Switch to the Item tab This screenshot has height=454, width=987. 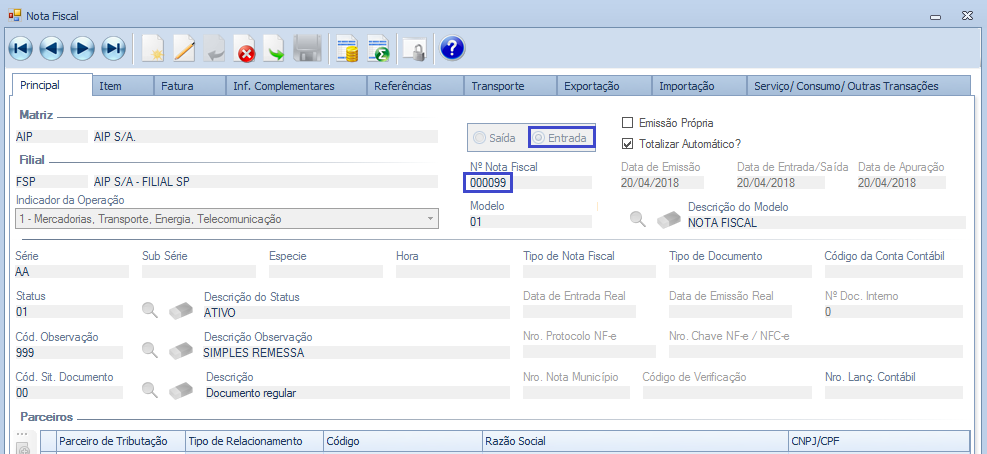click(123, 86)
